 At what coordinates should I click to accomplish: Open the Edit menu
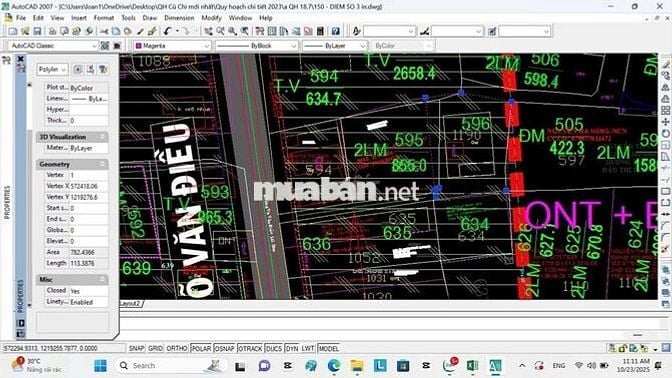click(x=38, y=18)
